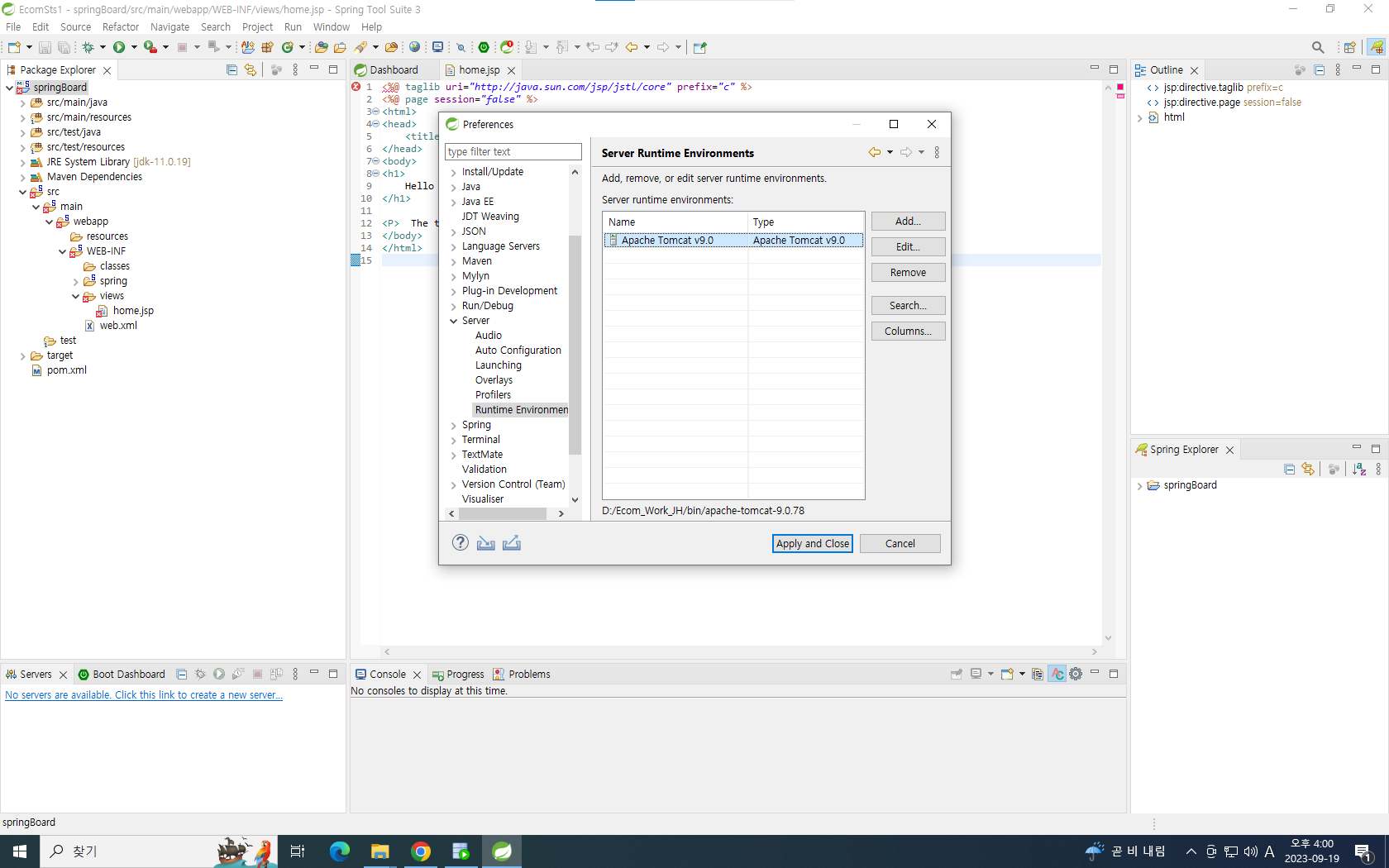Viewport: 1389px width, 868px height.
Task: Click the green Run toolbar icon
Action: (119, 47)
